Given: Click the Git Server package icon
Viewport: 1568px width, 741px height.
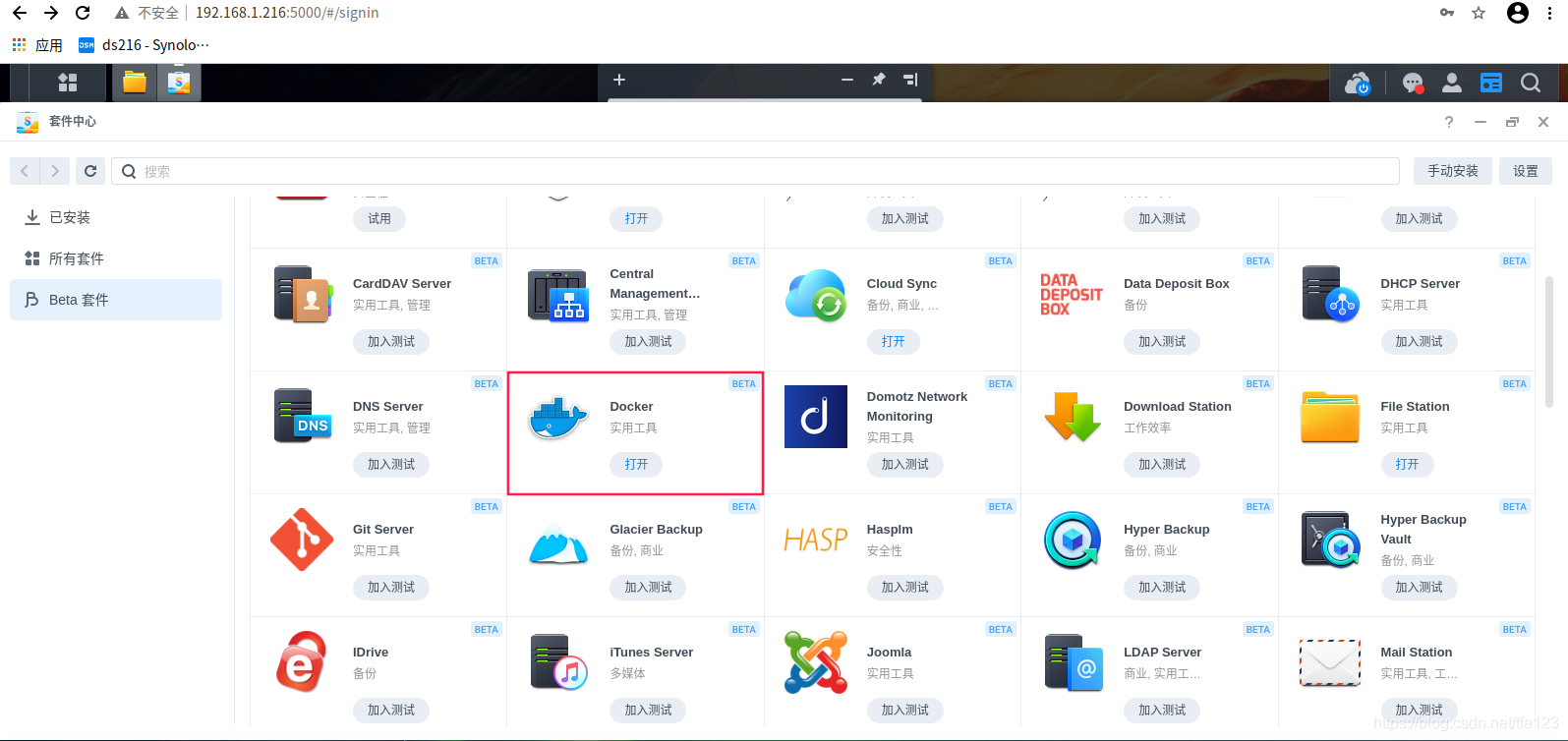Looking at the screenshot, I should (x=302, y=540).
